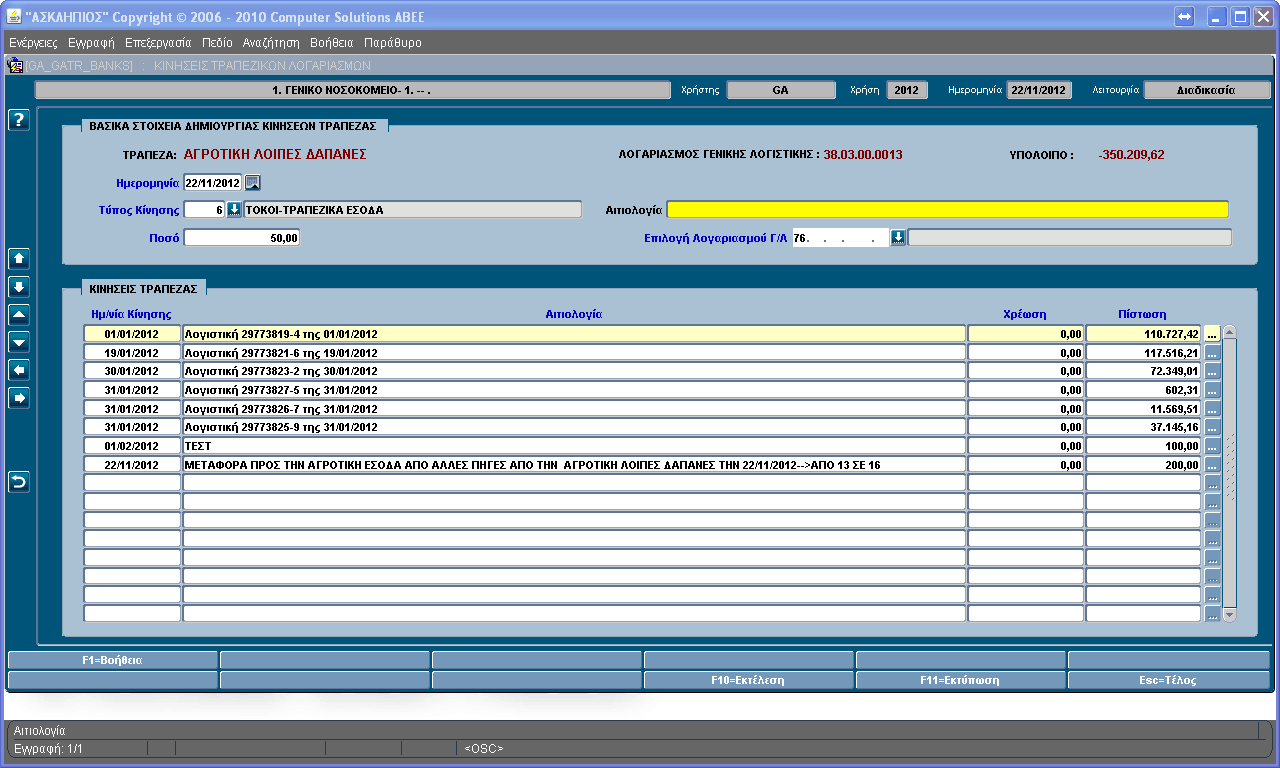Click the Ημερομηνία field showing 22/11/2012
This screenshot has width=1280, height=768.
(213, 183)
